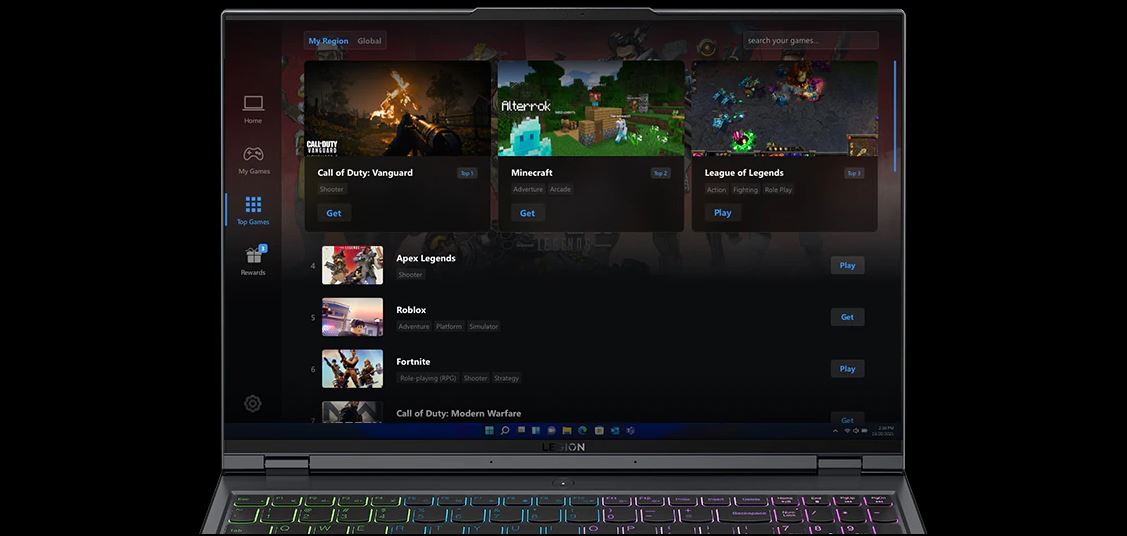Select the Fighting tag
Screen dimensions: 1127x536
[x=745, y=190]
